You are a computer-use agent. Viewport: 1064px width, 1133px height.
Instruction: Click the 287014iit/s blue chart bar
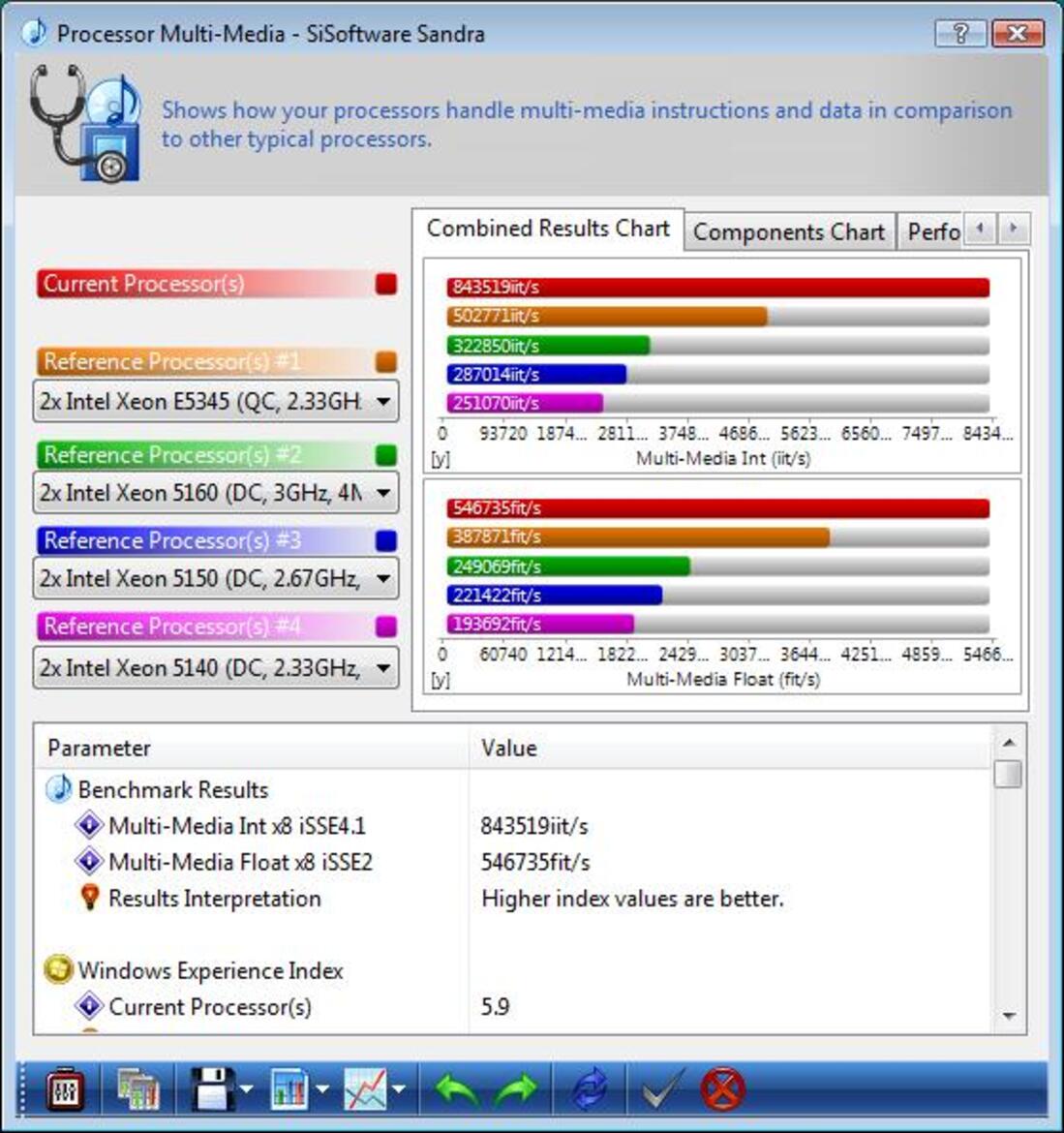(536, 375)
